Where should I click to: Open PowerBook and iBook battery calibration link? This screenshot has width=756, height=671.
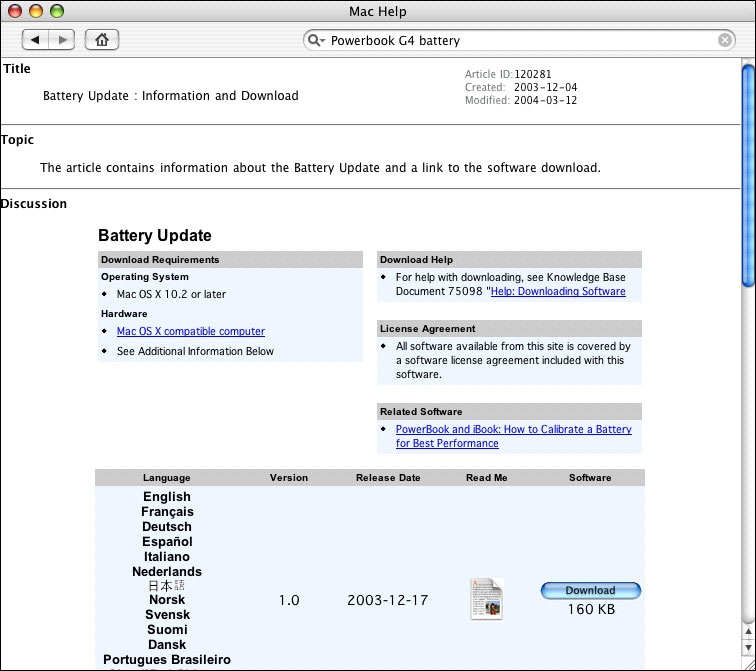pos(513,436)
